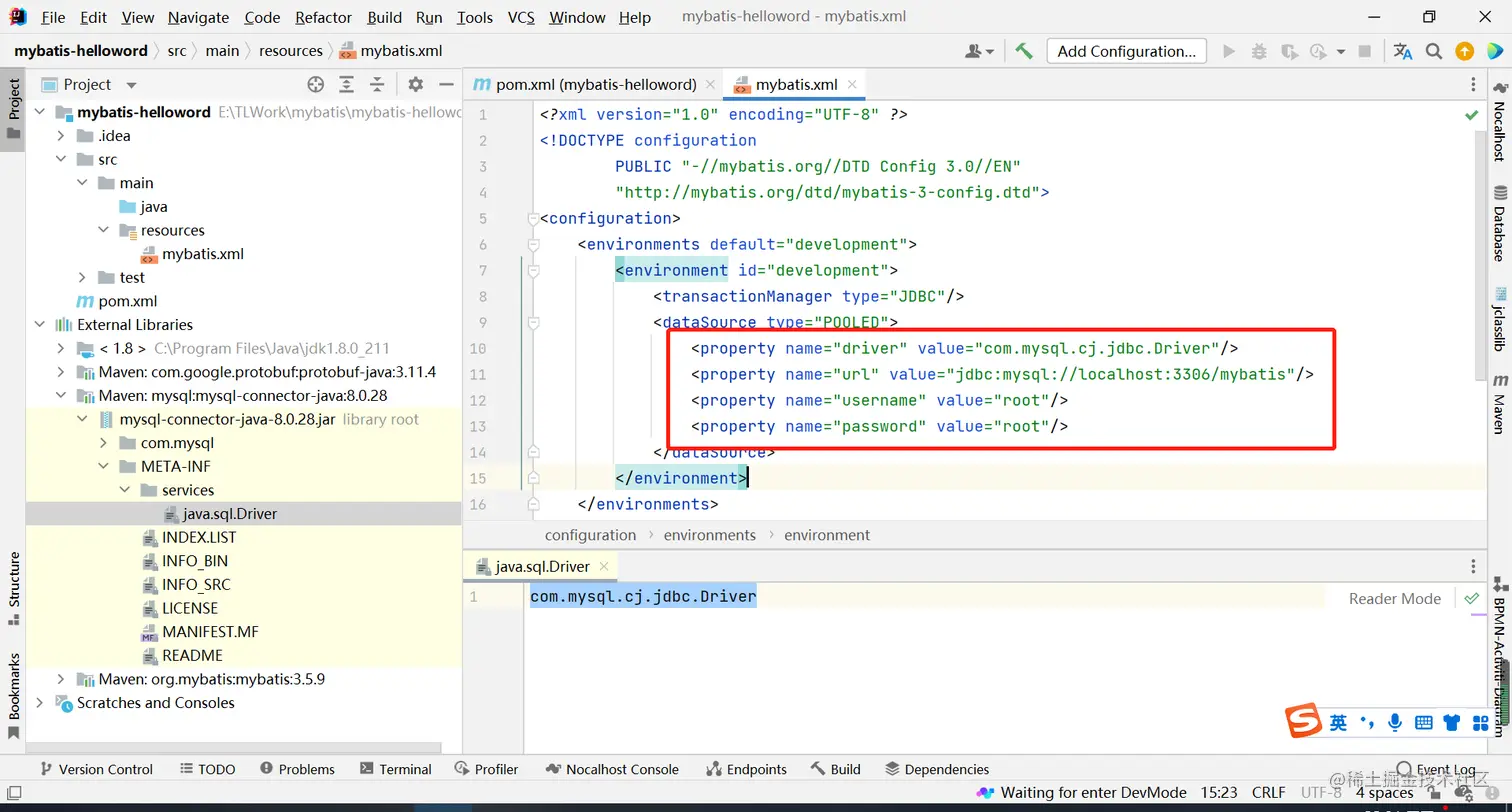This screenshot has width=1512, height=812.
Task: Open editor tabs three-dot menu
Action: (x=1473, y=85)
